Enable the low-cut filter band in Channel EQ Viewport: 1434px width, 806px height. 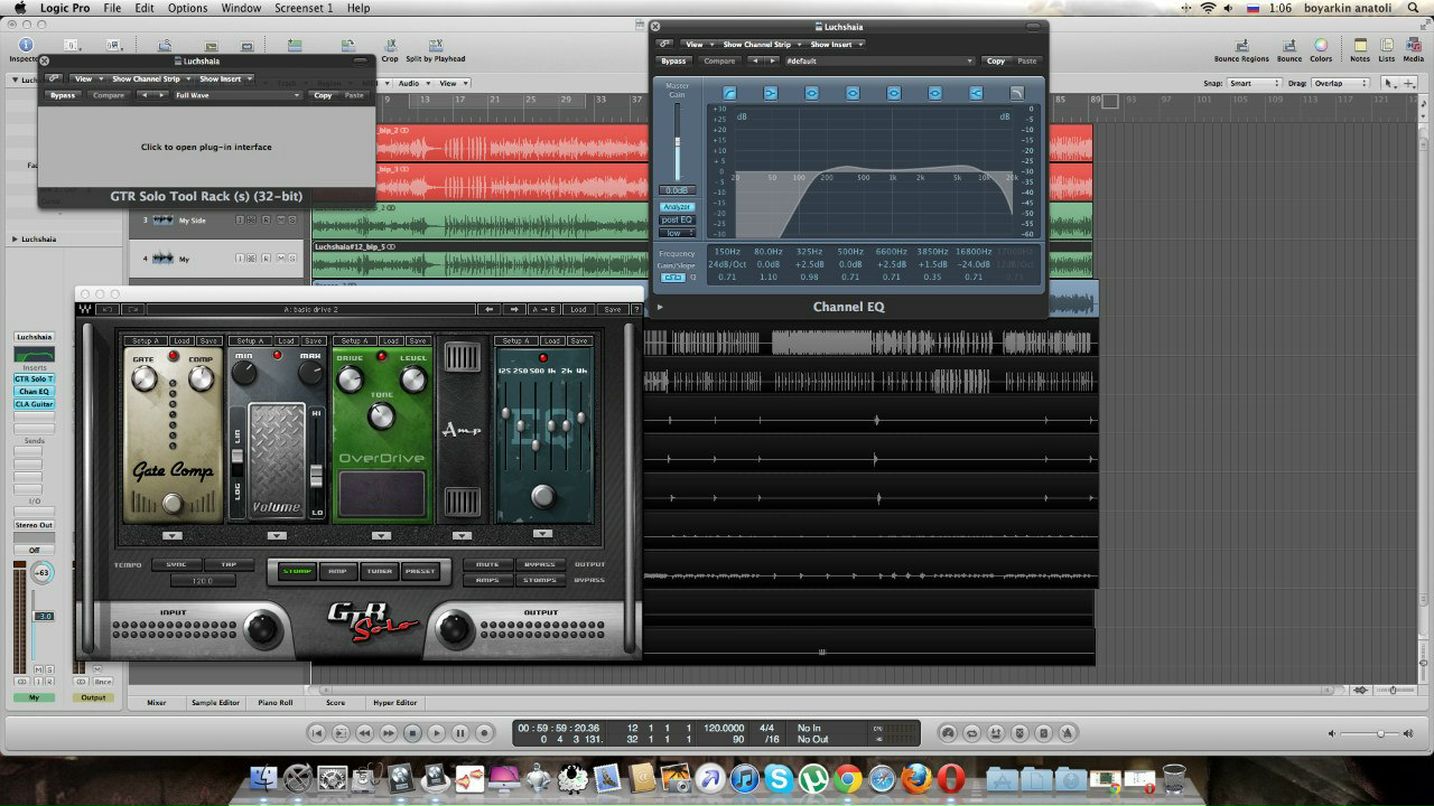[x=729, y=93]
